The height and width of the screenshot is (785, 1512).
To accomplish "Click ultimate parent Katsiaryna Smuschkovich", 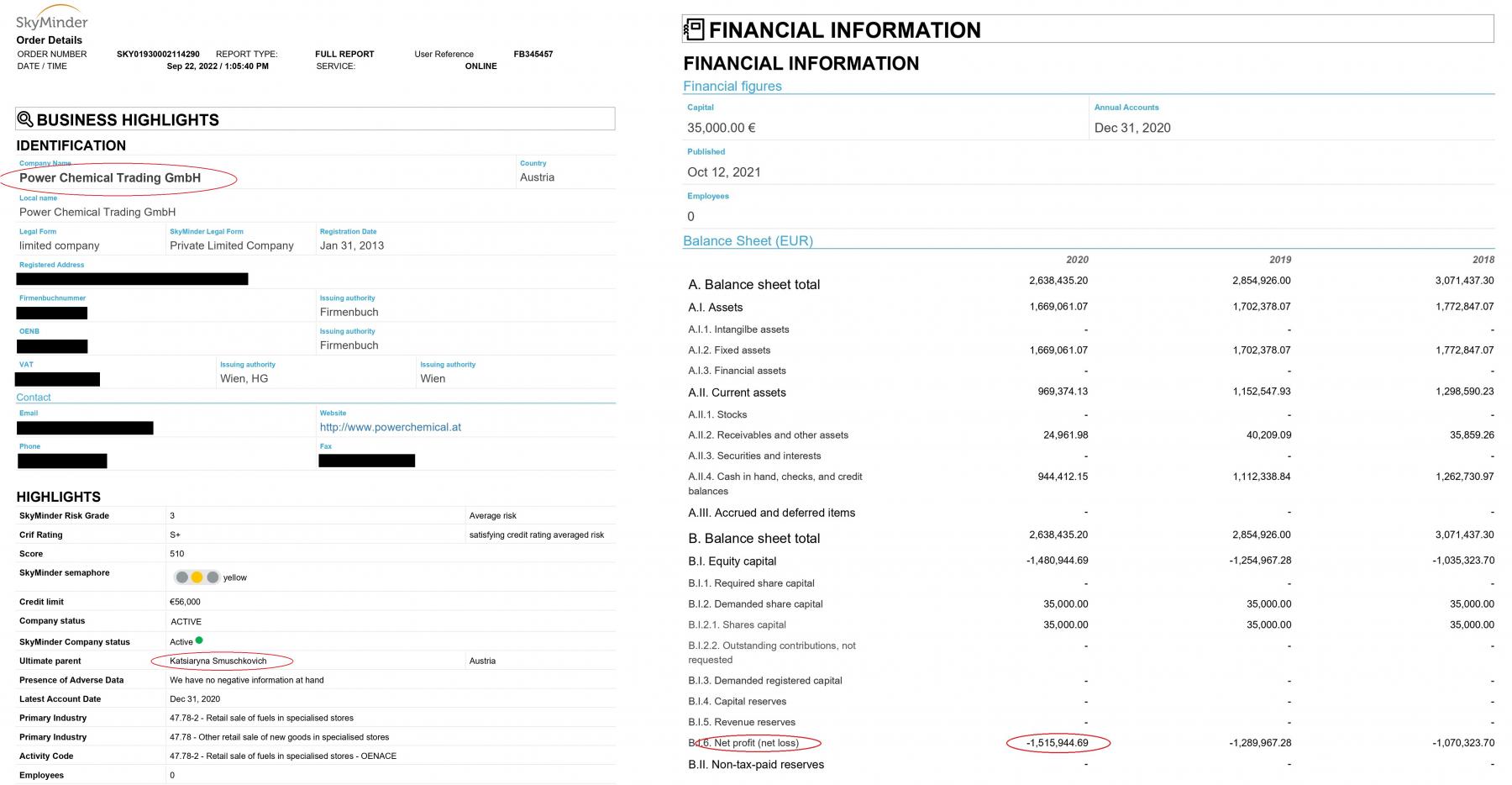I will 218,661.
